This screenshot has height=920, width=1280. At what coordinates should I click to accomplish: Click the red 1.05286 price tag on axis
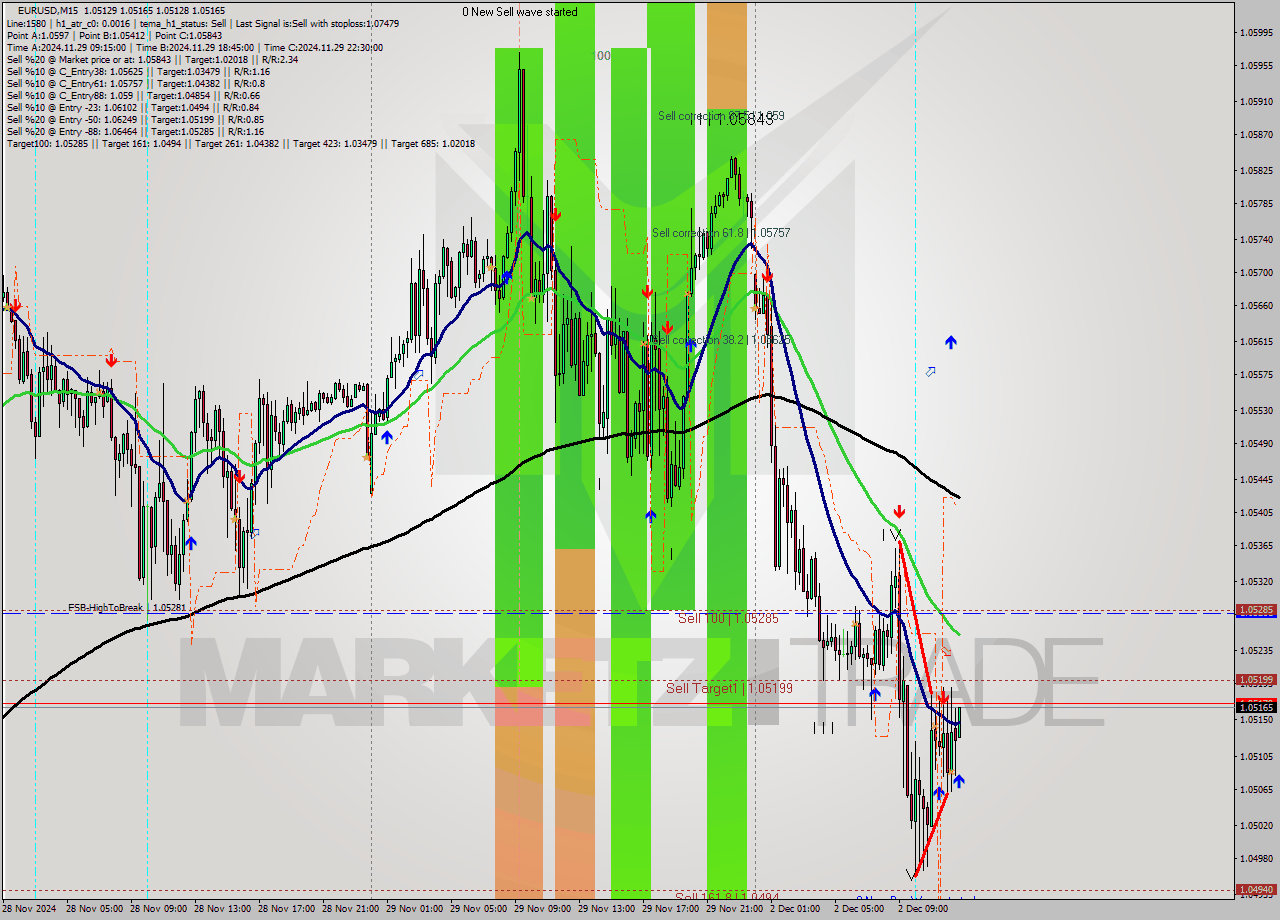coord(1255,609)
